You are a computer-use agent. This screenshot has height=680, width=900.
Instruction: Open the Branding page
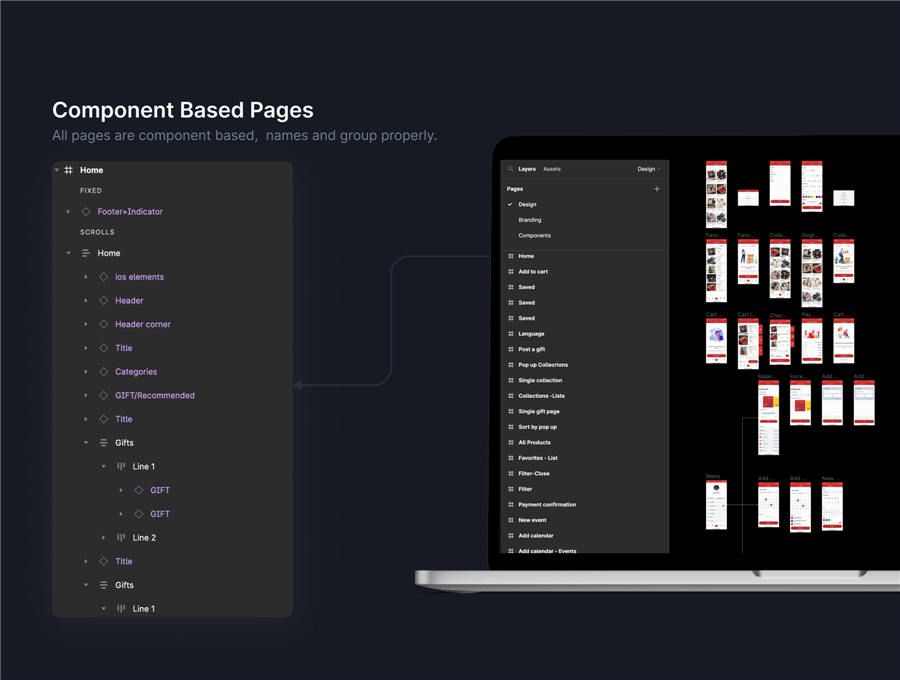click(x=529, y=220)
